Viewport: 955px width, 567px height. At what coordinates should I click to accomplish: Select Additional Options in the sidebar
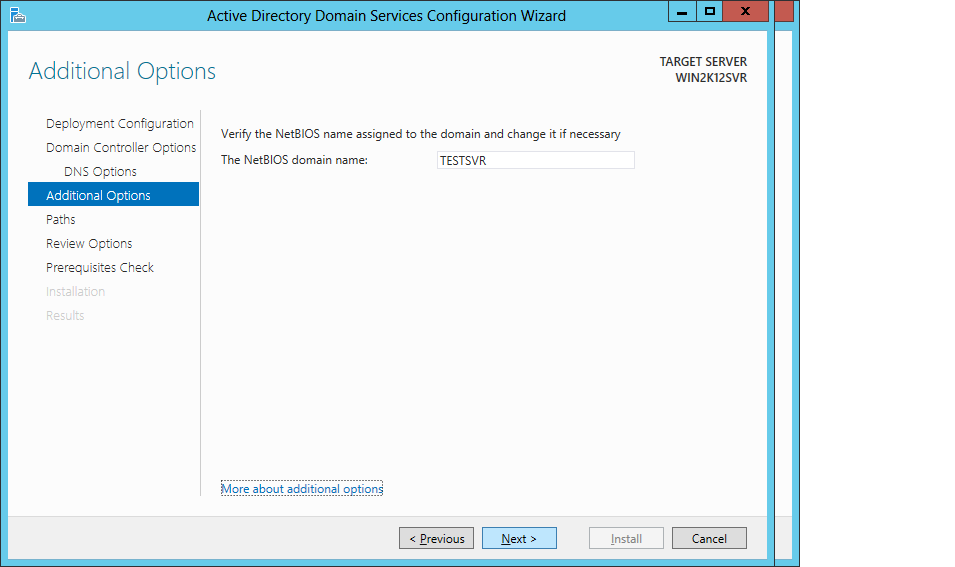pyautogui.click(x=113, y=194)
